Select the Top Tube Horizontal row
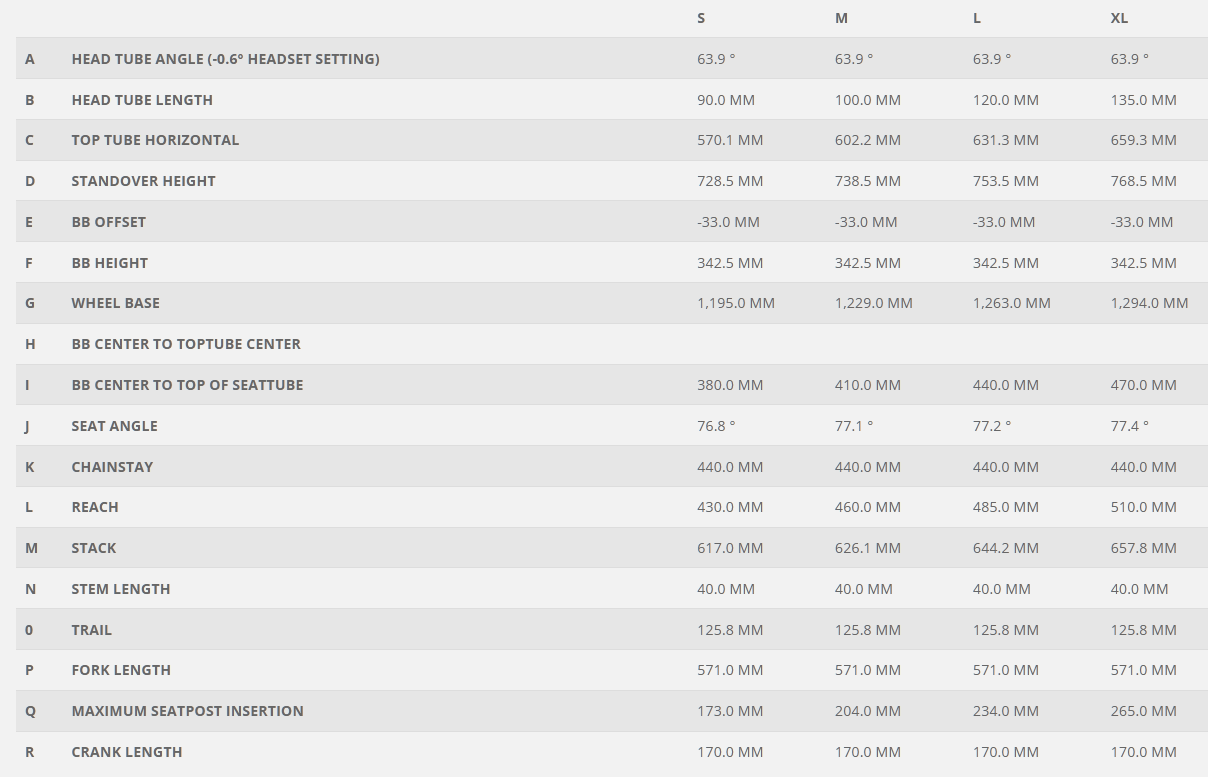 coord(612,140)
